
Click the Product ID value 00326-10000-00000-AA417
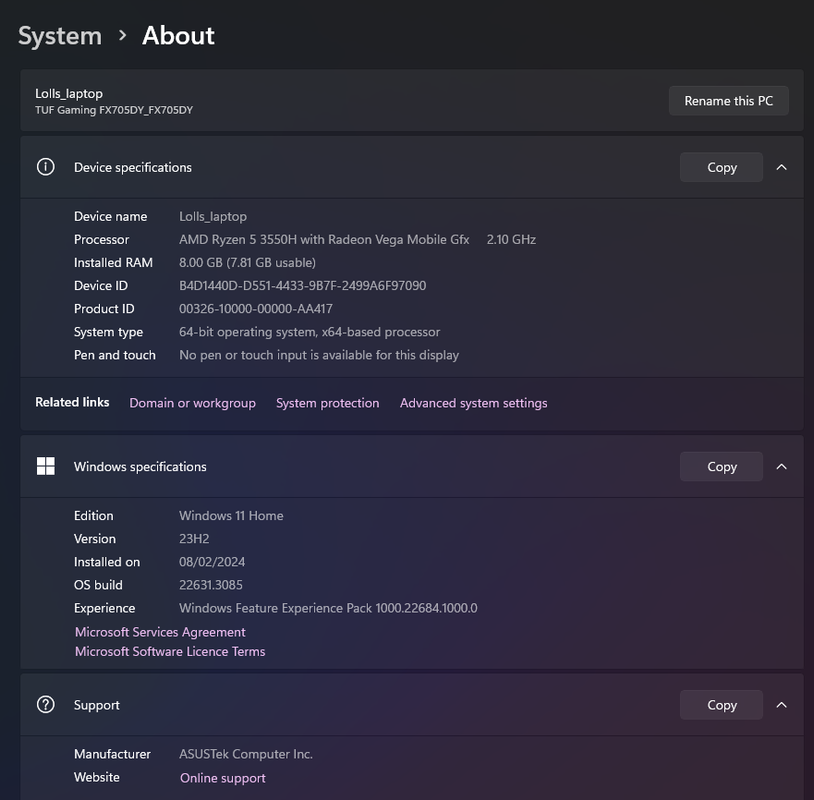(256, 308)
